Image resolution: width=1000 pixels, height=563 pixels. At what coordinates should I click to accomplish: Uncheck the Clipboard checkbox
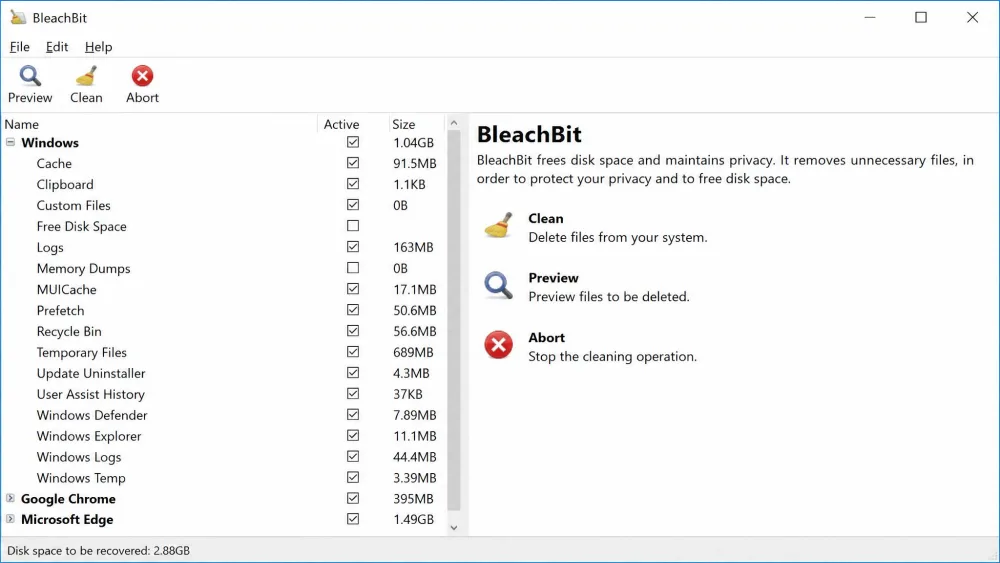pyautogui.click(x=353, y=184)
